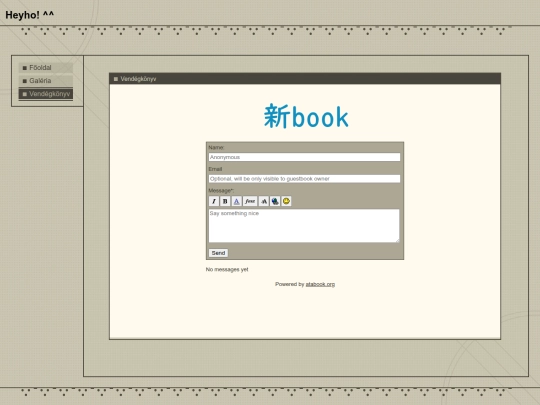Click the Send button
The width and height of the screenshot is (540, 405).
click(x=218, y=253)
